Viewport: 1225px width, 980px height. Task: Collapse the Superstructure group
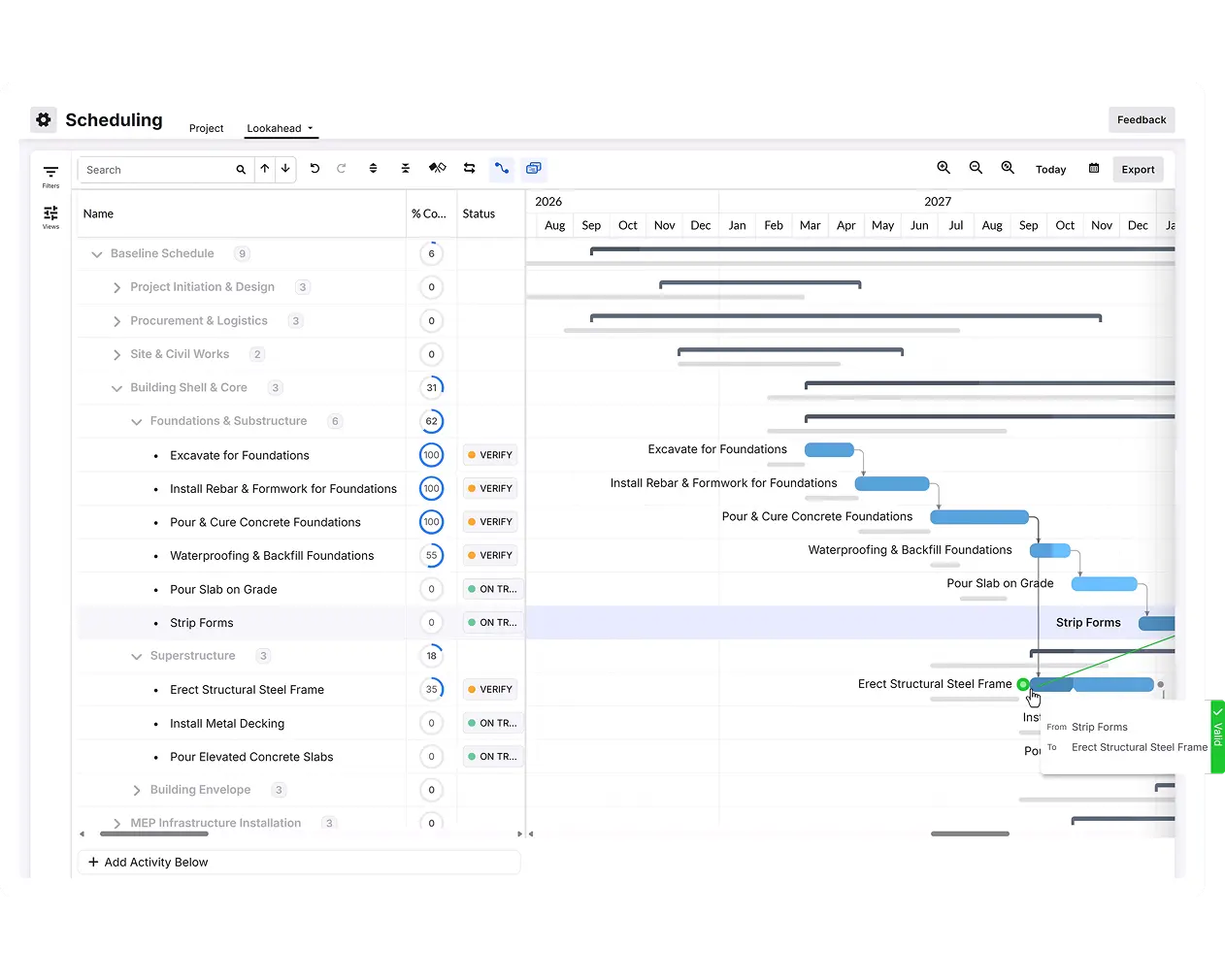(x=137, y=657)
